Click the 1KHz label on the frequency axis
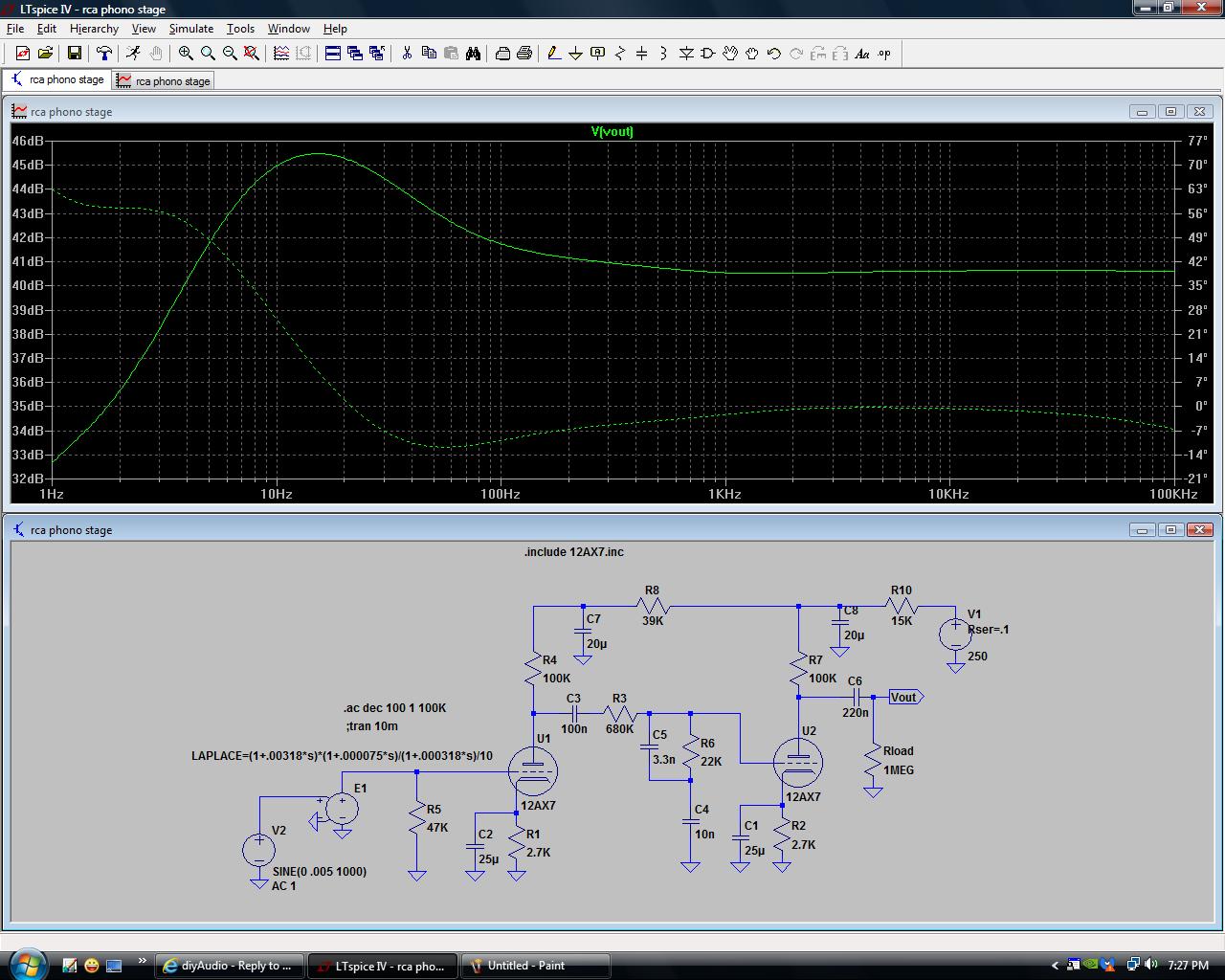Viewport: 1225px width, 980px height. [724, 495]
